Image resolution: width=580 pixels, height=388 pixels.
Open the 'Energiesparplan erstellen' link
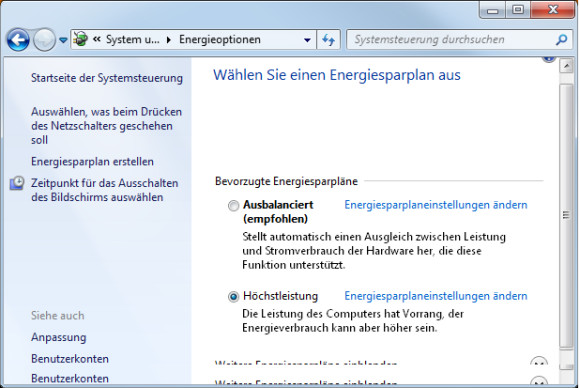92,162
